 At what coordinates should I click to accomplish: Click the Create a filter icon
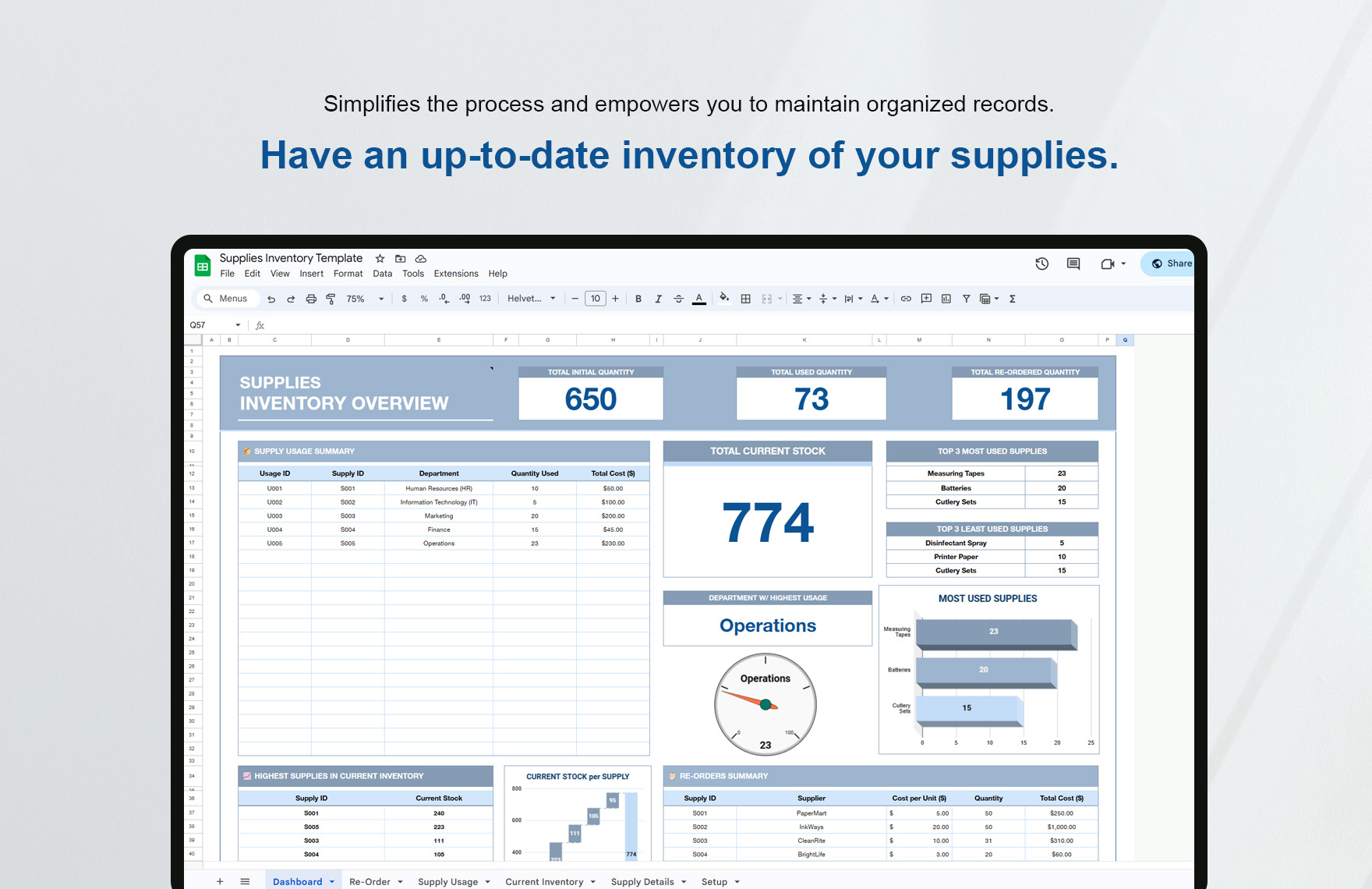(966, 299)
